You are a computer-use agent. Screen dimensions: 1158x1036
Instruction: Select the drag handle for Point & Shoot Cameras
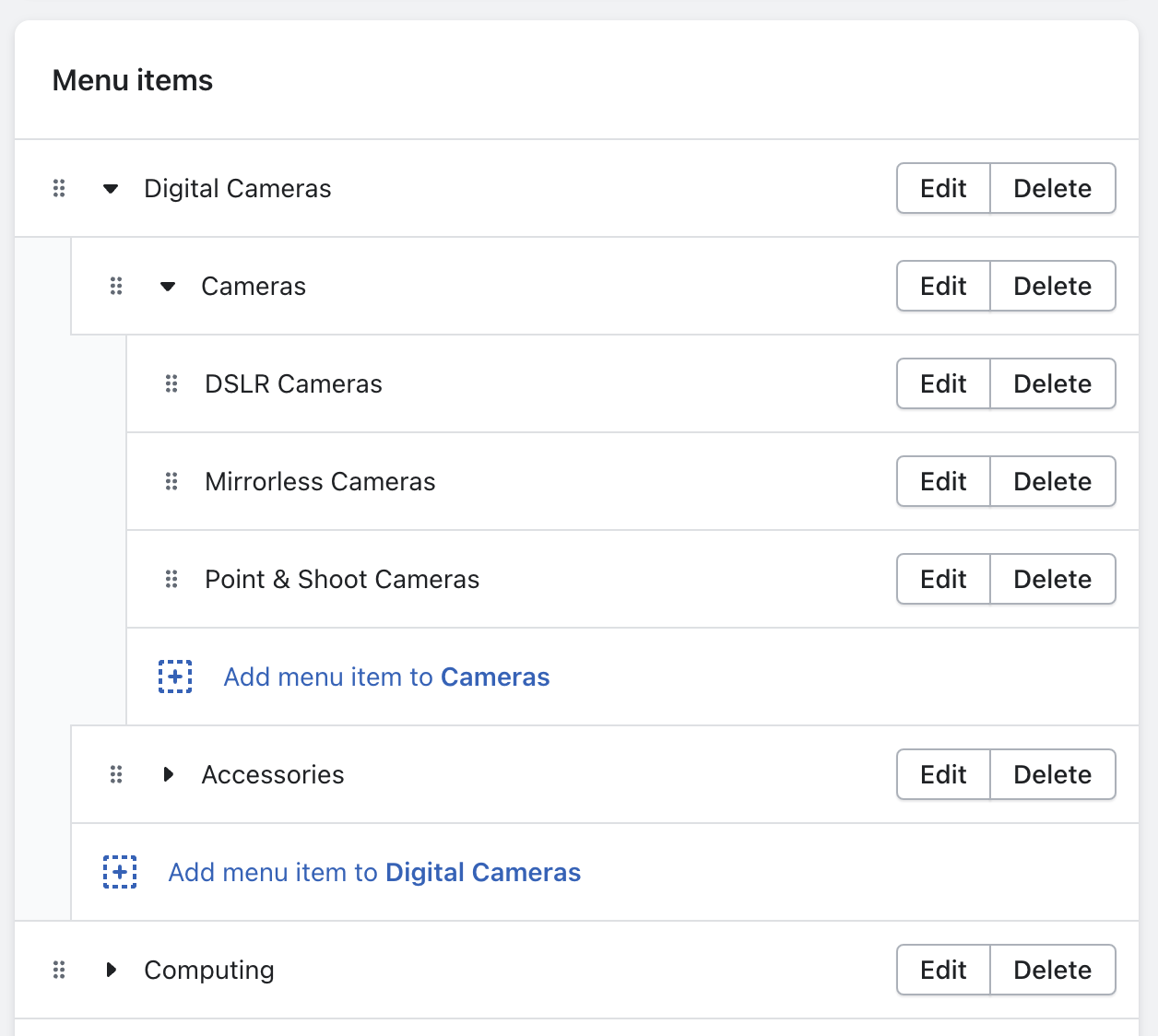[171, 579]
